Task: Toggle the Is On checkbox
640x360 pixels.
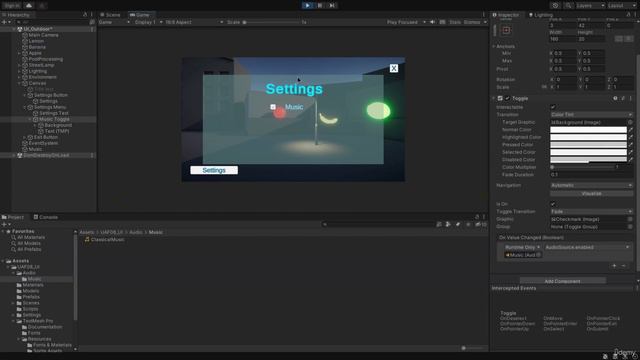Action: tap(553, 204)
